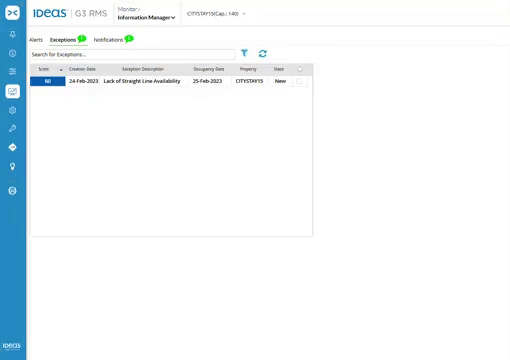Screen dimensions: 510x360
Task: Click the IDeaS logo icon at sidebar top
Action: click(x=13, y=13)
